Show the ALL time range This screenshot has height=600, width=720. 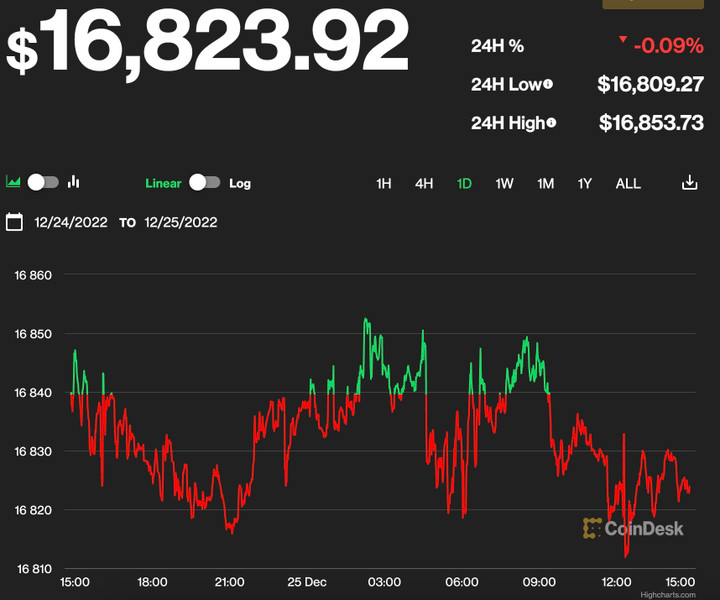coord(628,183)
